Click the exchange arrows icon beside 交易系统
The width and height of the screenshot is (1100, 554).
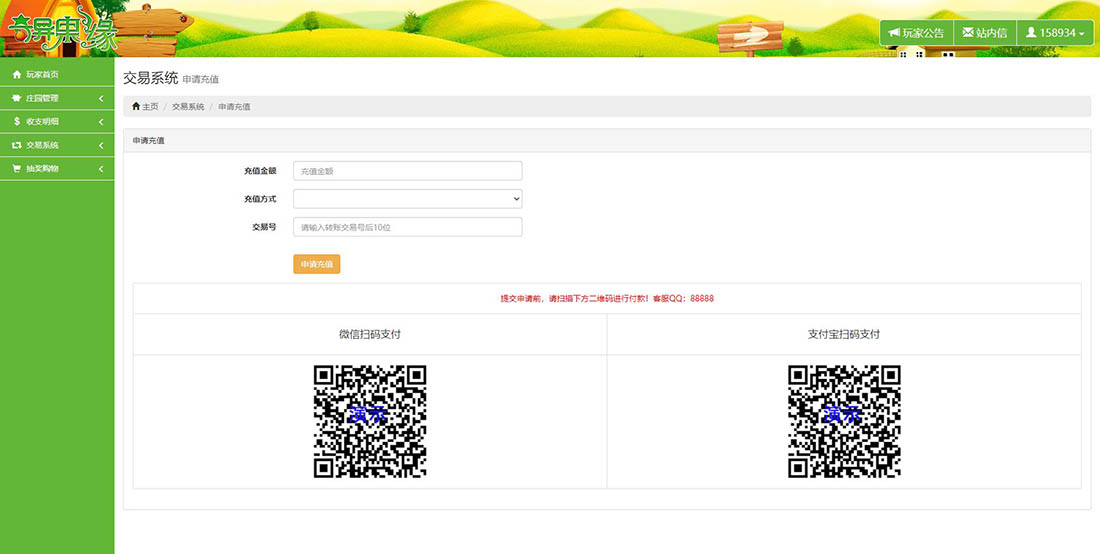click(x=17, y=145)
